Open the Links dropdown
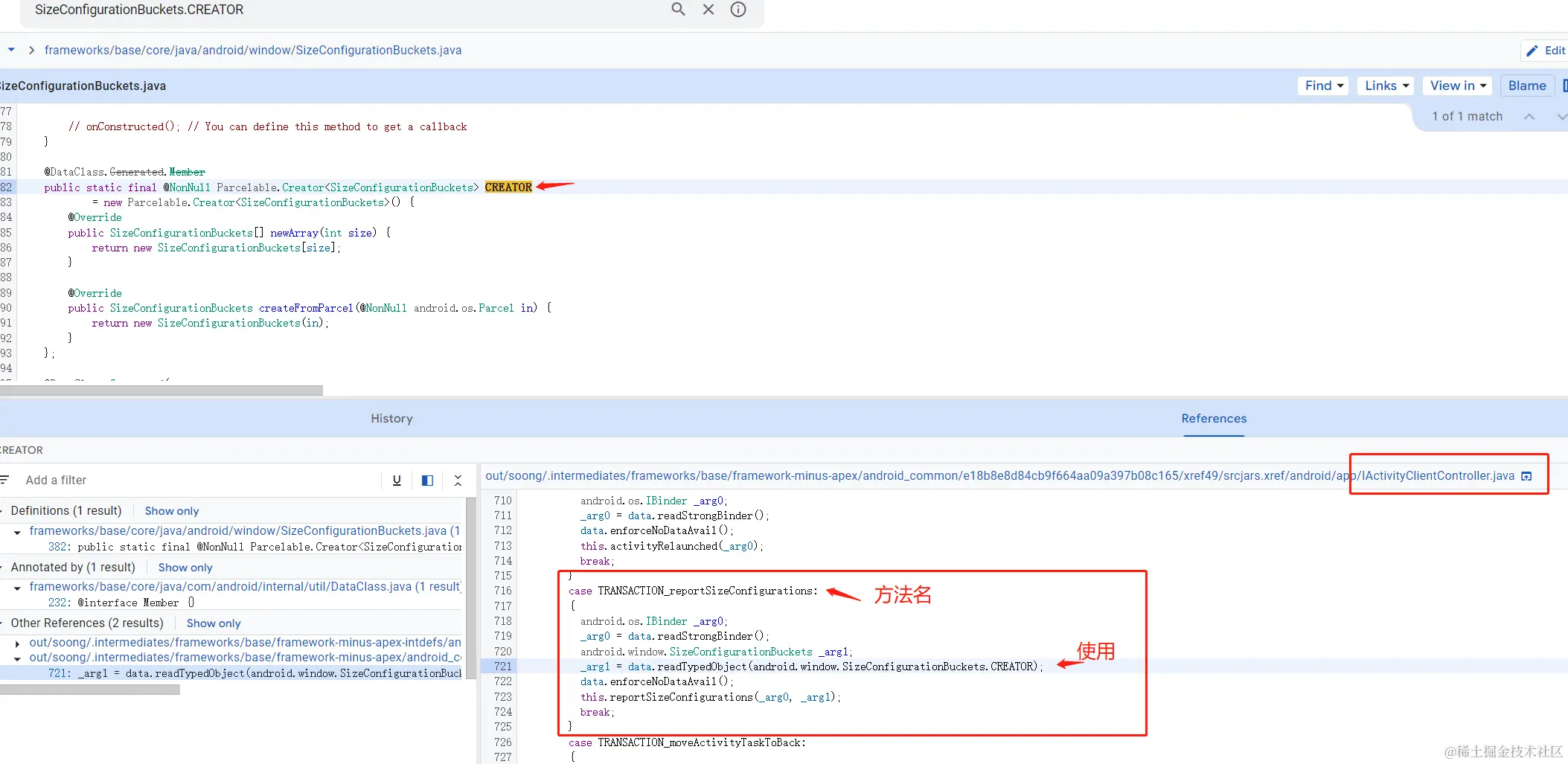Image resolution: width=1568 pixels, height=764 pixels. click(1386, 86)
